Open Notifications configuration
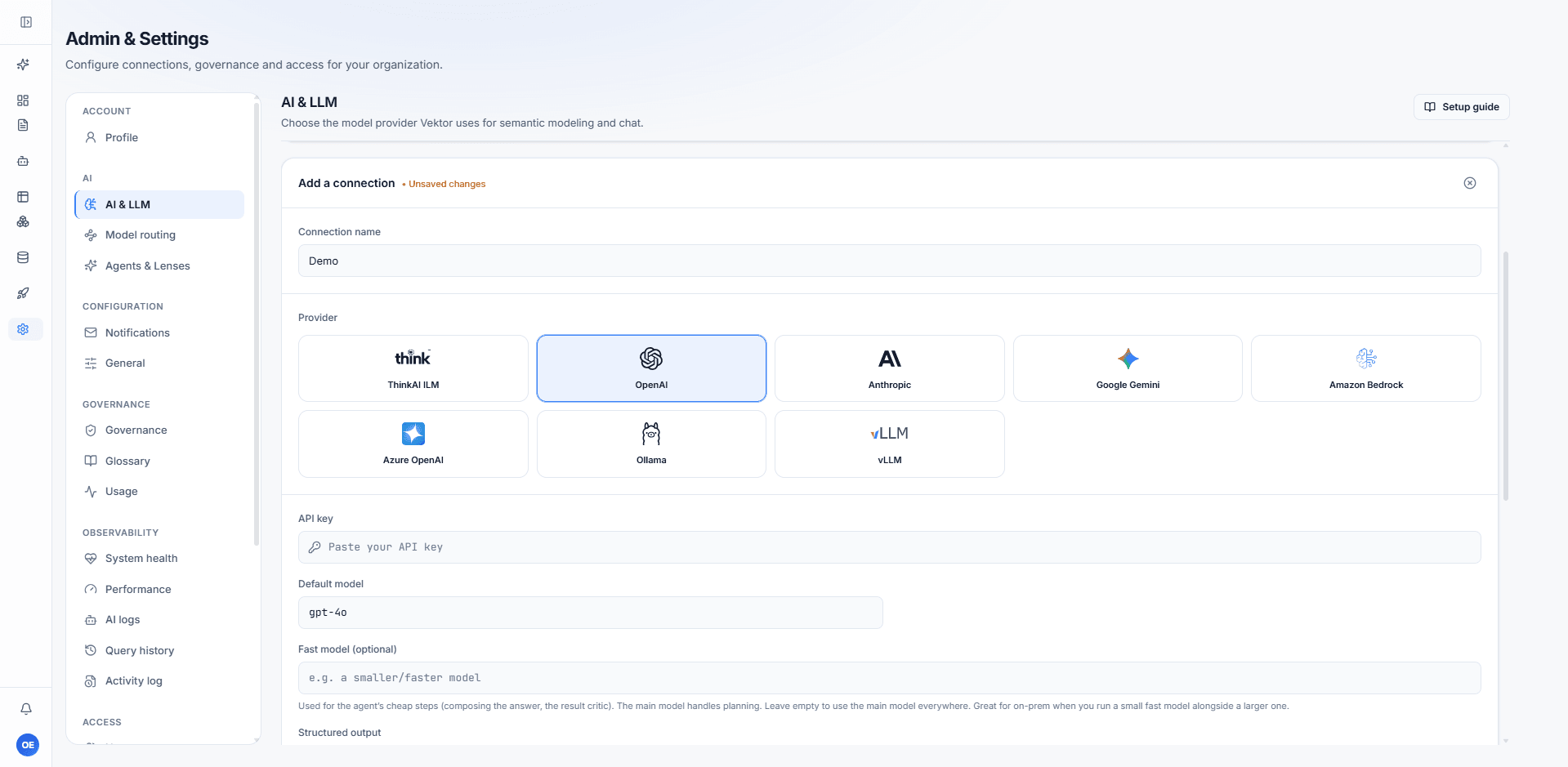Image resolution: width=1568 pixels, height=767 pixels. 159,332
